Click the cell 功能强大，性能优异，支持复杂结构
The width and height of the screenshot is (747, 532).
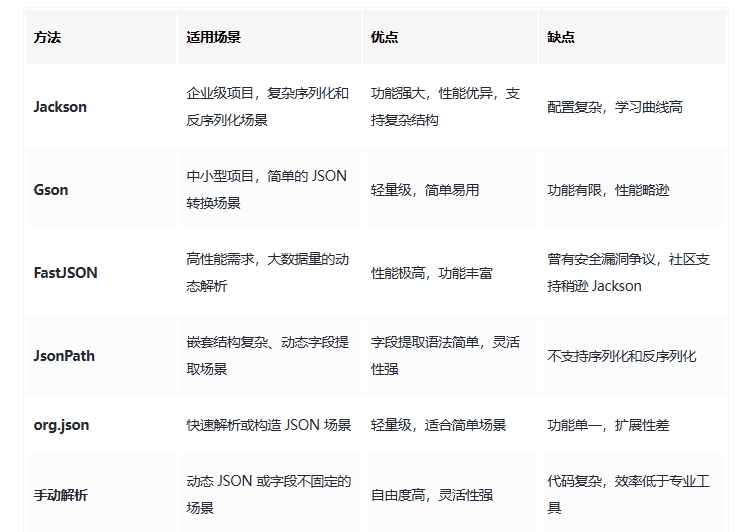coord(450,107)
